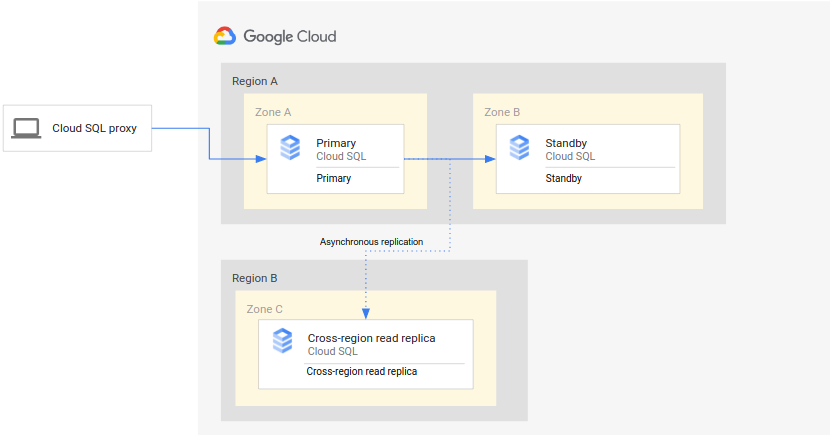Image resolution: width=830 pixels, height=436 pixels.
Task: Click the Cross-region read replica database icon
Action: tap(282, 341)
